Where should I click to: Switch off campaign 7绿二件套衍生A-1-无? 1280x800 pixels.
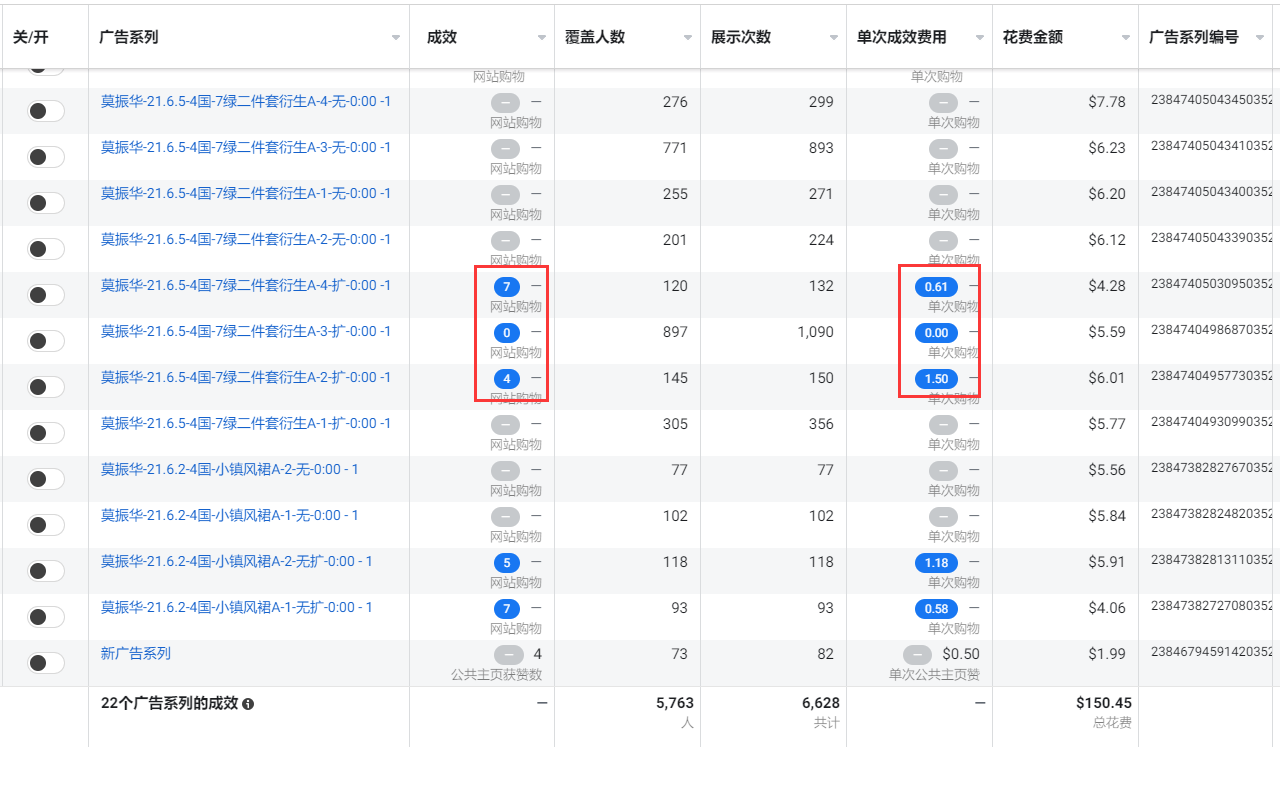[46, 203]
